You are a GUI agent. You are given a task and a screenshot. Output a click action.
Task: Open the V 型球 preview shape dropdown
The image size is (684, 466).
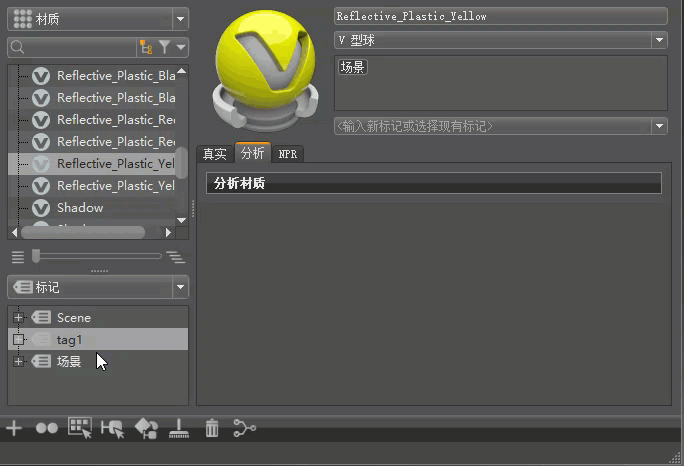pos(659,40)
